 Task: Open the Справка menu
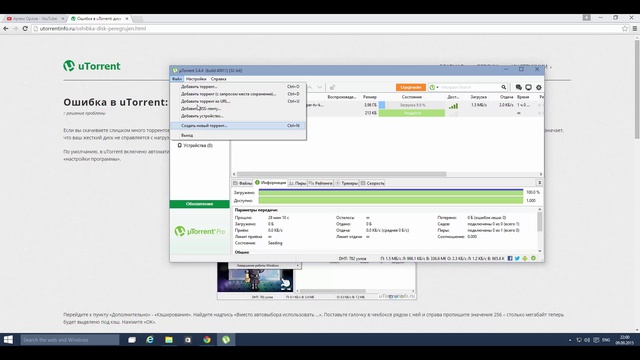[218, 79]
